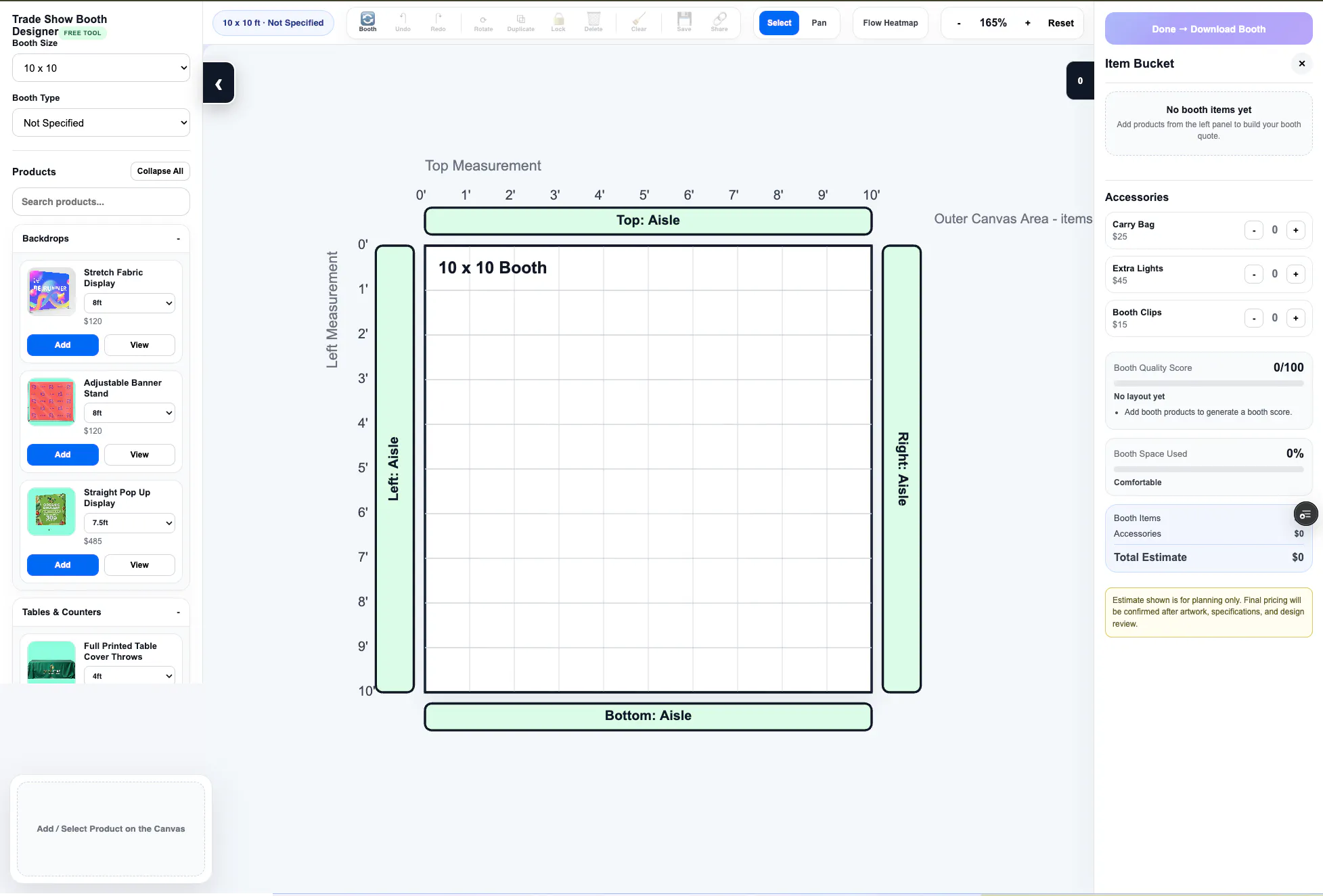Switch to Pan mode
Image resolution: width=1323 pixels, height=896 pixels.
coord(819,23)
